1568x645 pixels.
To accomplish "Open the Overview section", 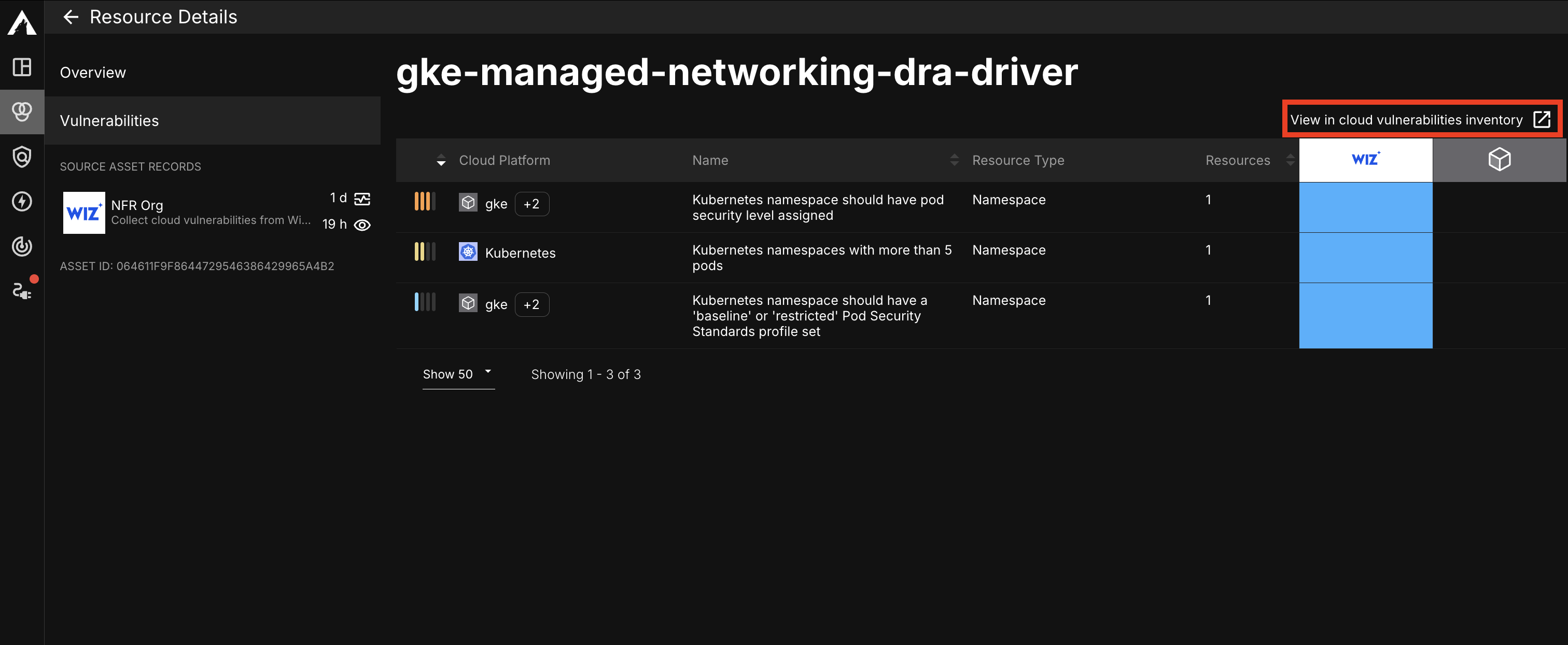I will pos(213,73).
